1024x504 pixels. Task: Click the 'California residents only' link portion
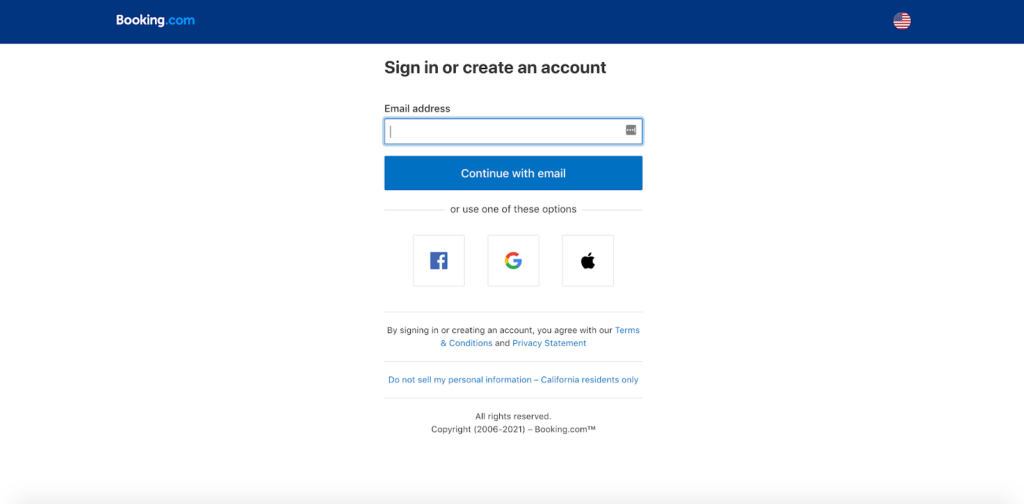click(590, 379)
